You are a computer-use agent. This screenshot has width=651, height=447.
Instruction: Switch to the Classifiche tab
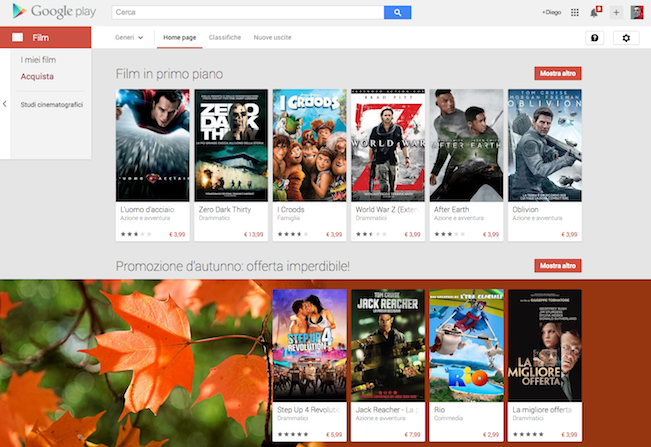click(224, 37)
